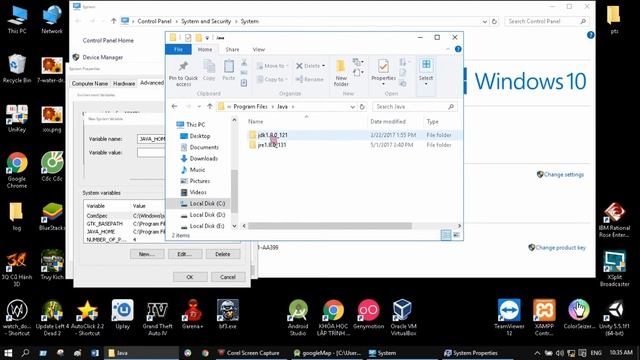The image size is (640, 360).
Task: Go up one folder level in Explorer
Action: [210, 107]
